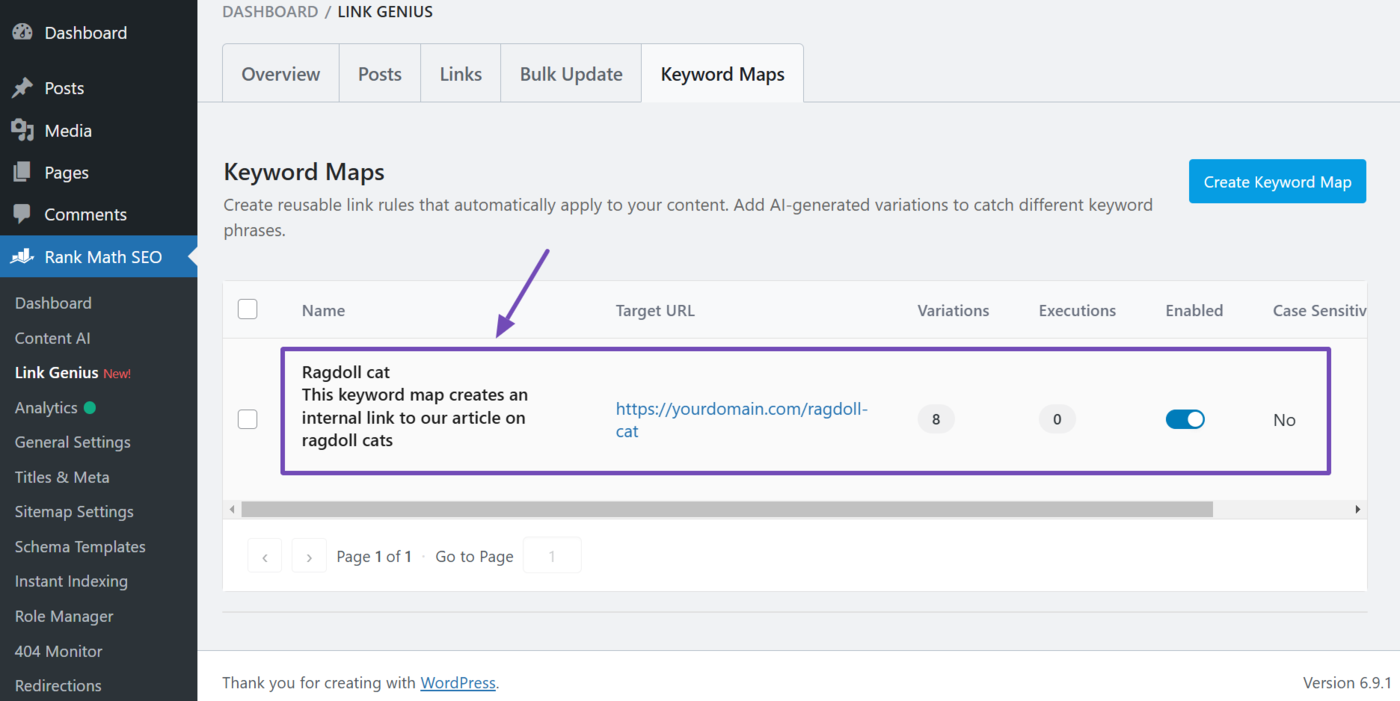Click the Posts pushpin icon
Viewport: 1400px width, 701px height.
pos(22,88)
